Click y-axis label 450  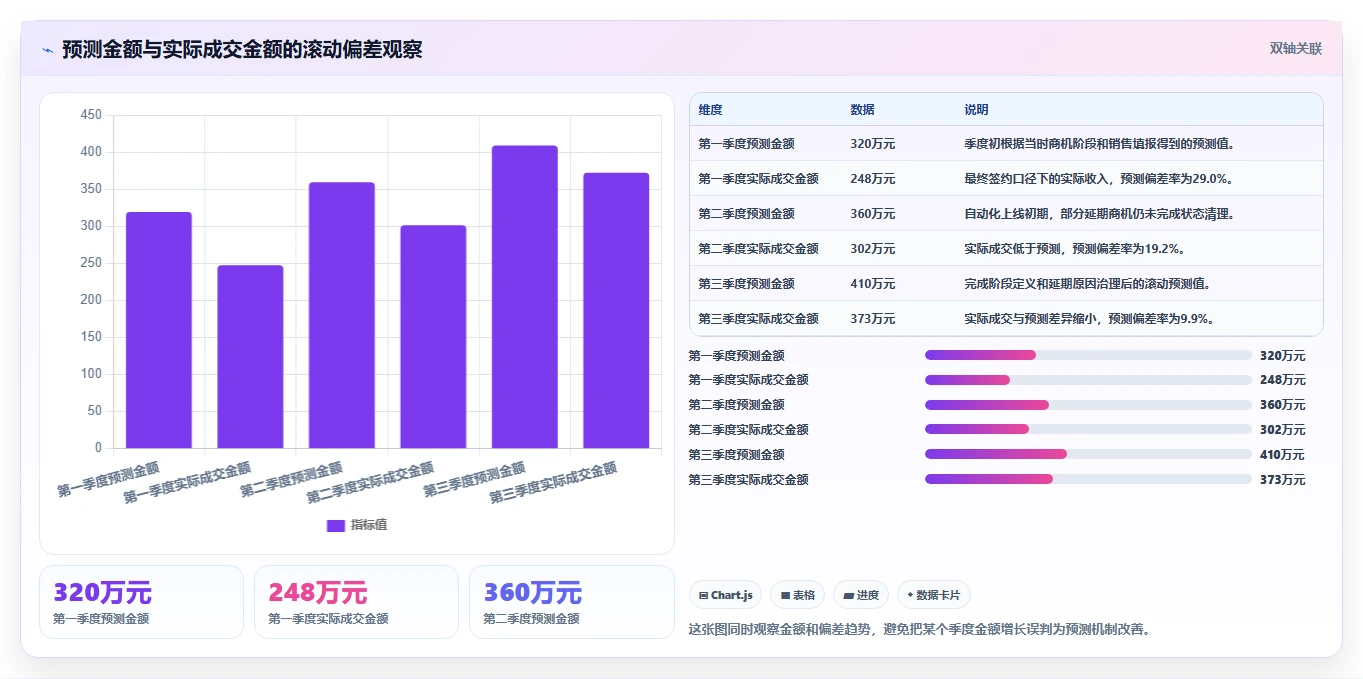tap(91, 115)
